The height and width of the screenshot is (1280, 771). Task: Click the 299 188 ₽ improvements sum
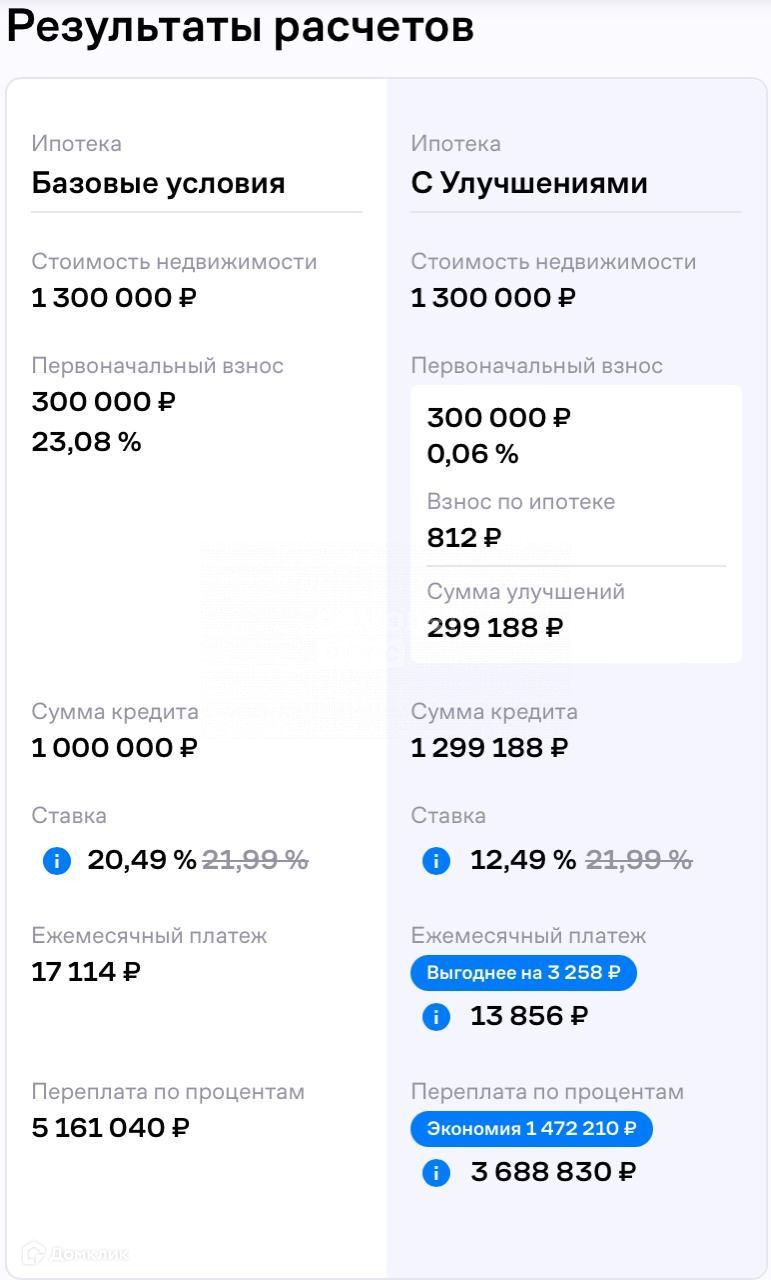pos(494,628)
